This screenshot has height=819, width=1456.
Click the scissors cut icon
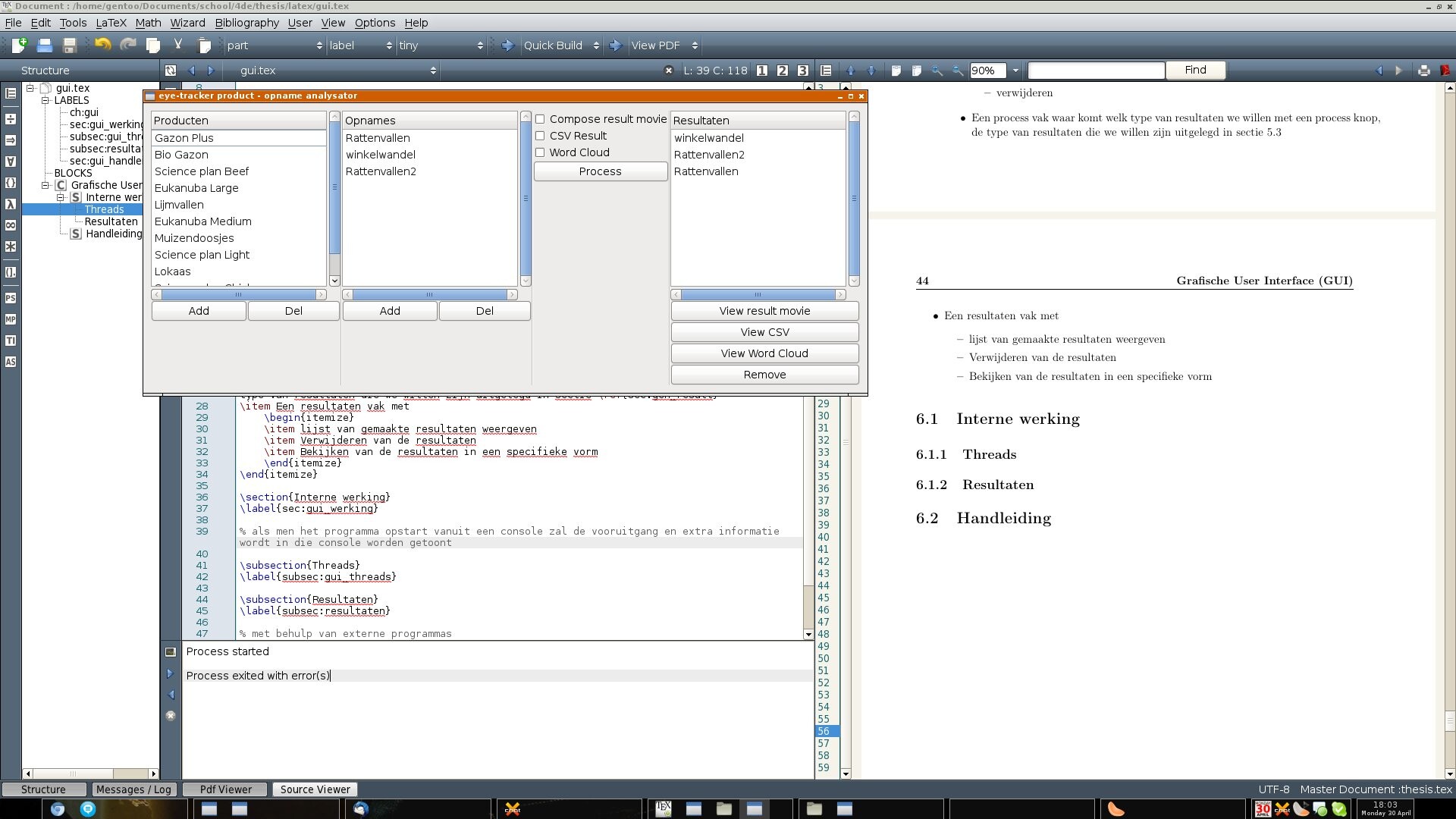click(x=178, y=45)
